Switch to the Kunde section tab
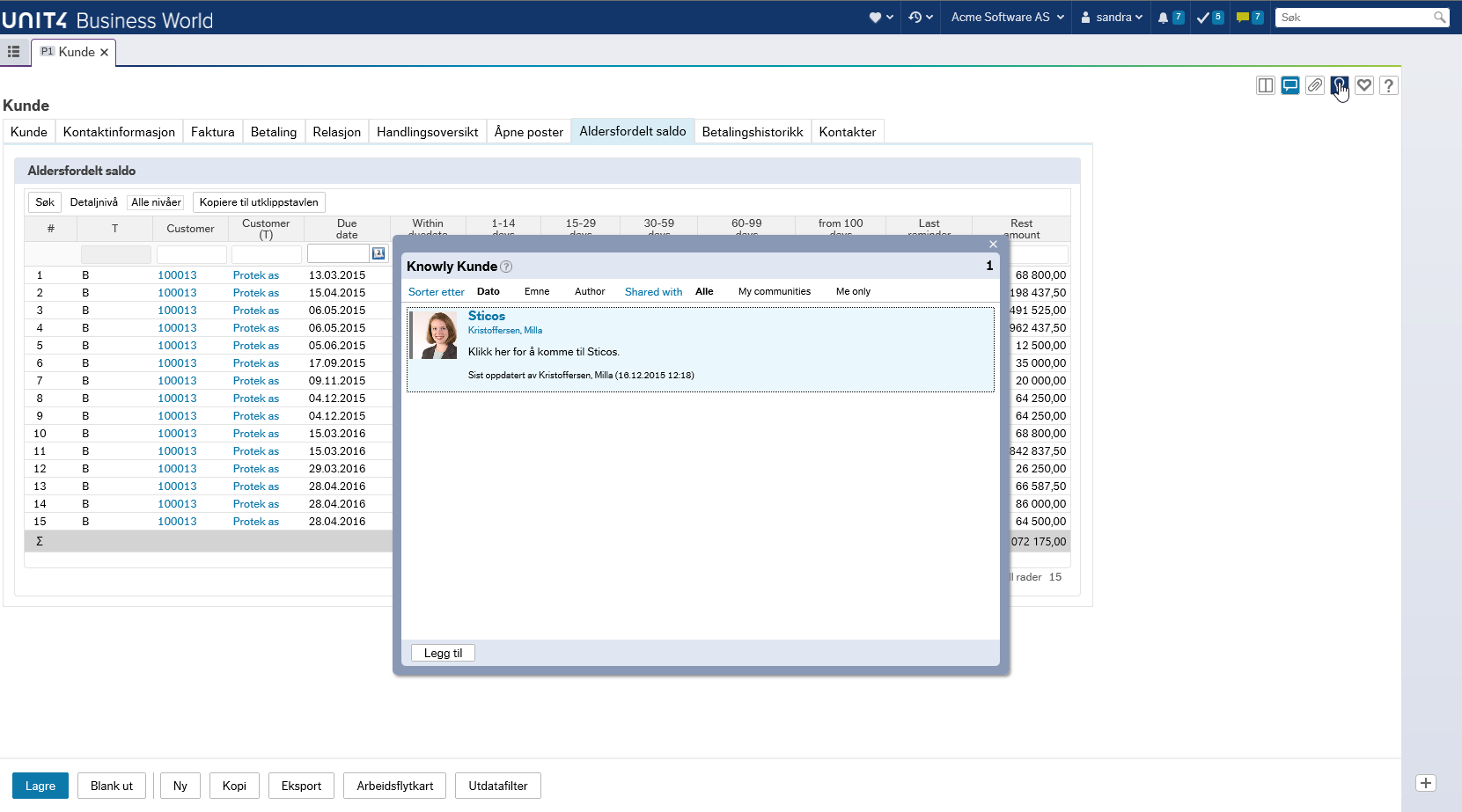This screenshot has height=812, width=1462. click(x=29, y=132)
